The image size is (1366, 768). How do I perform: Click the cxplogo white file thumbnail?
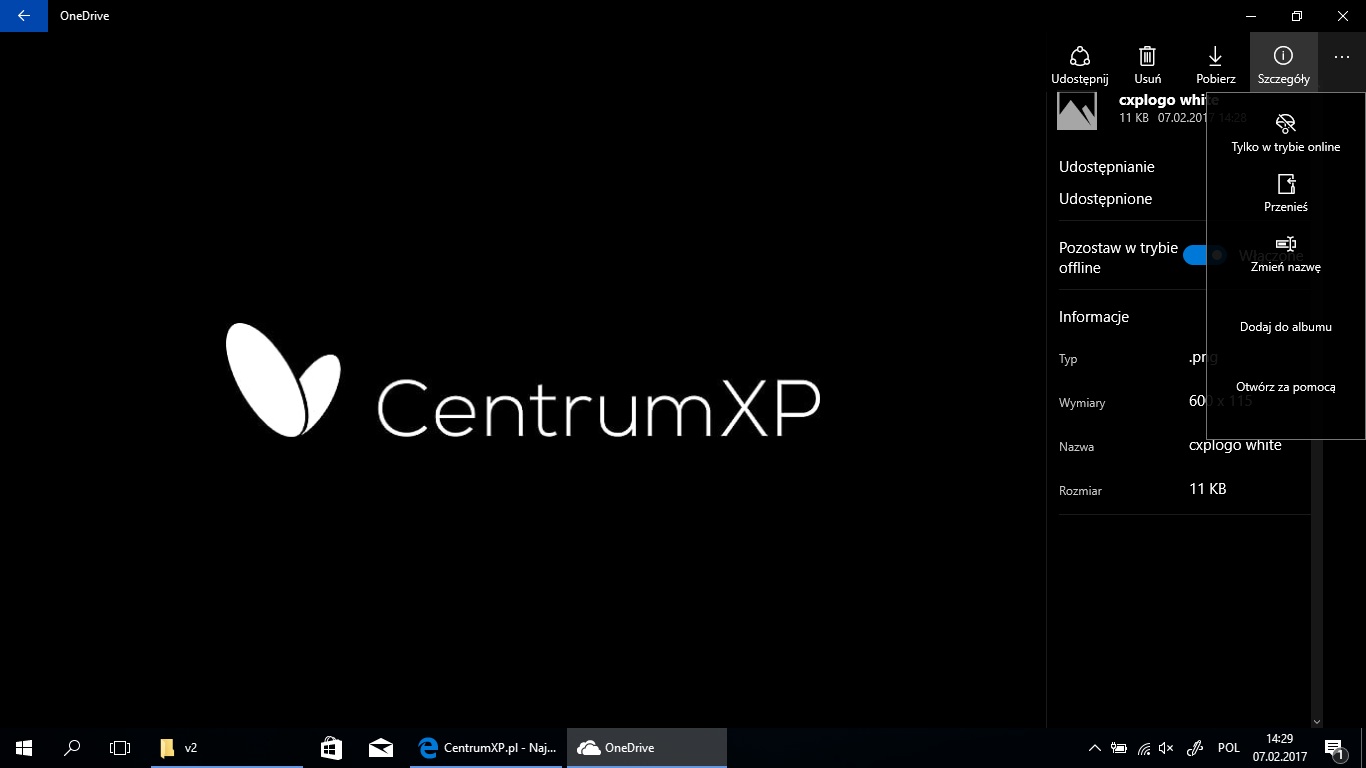click(x=1077, y=110)
